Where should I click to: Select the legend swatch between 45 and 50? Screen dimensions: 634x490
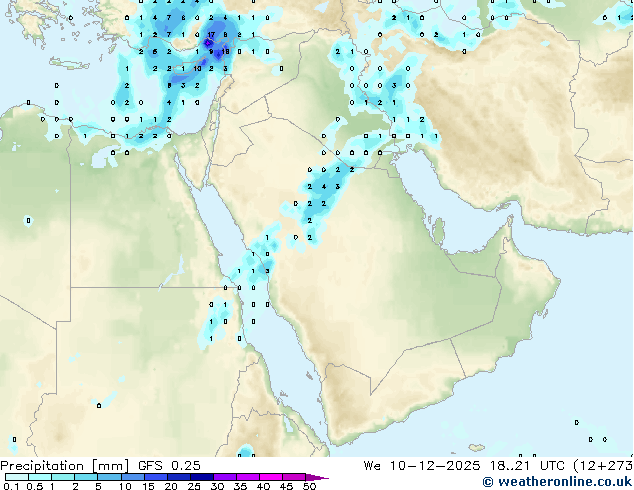[x=294, y=477]
